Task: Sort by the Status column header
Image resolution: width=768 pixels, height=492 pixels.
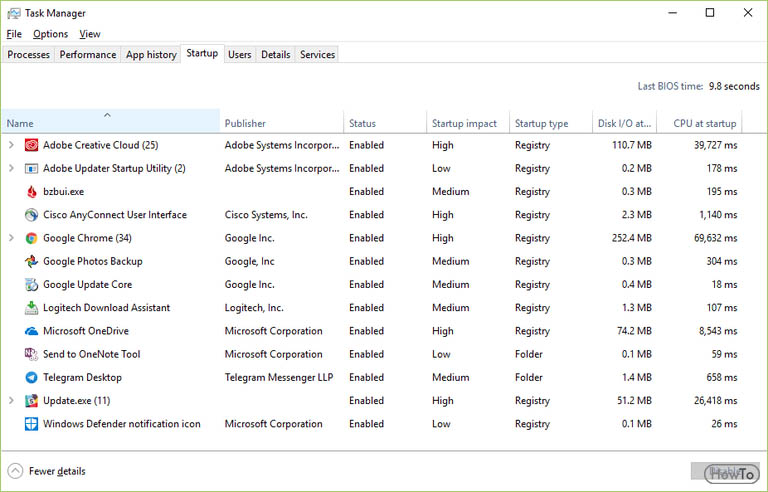Action: click(x=385, y=121)
